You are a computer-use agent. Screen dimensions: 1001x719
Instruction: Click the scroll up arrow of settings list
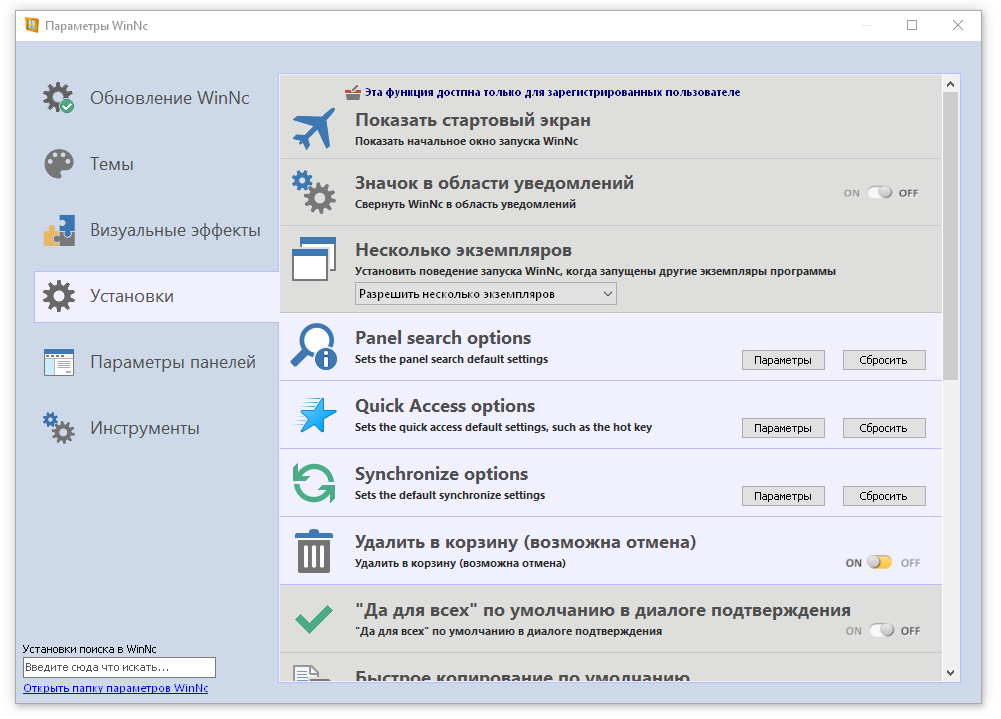pos(951,84)
